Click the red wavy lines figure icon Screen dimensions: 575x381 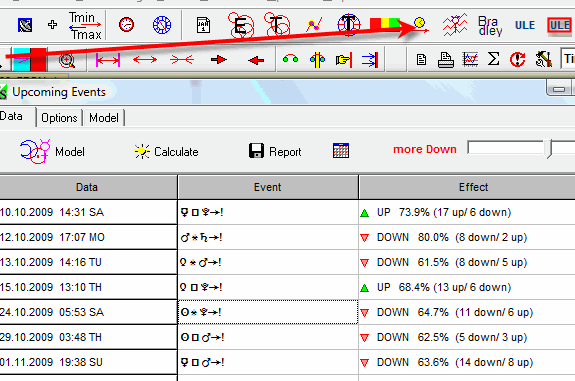[455, 25]
